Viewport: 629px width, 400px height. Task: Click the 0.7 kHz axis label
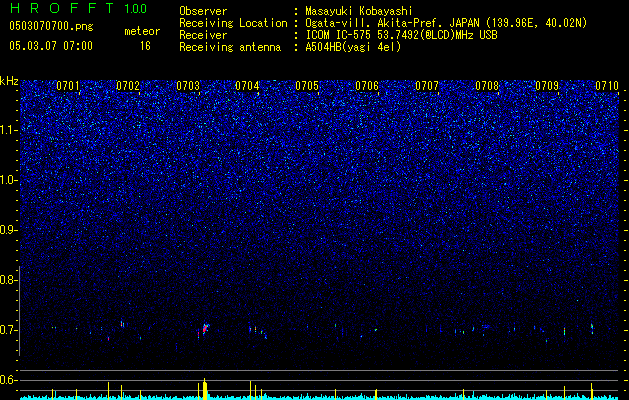point(9,330)
